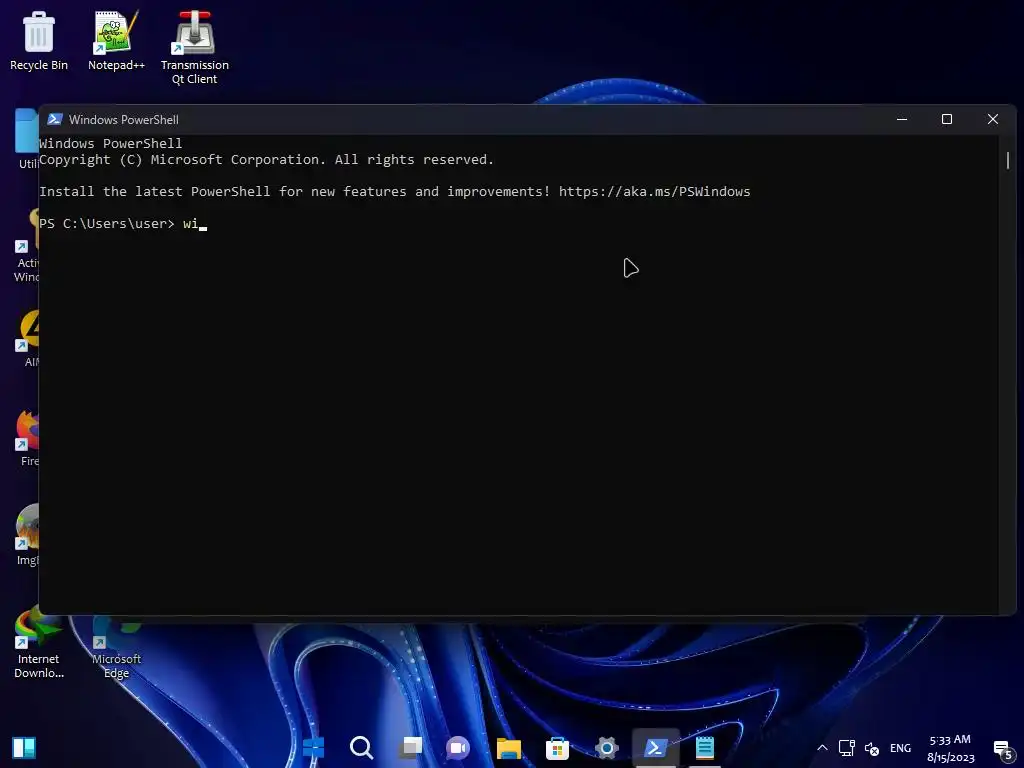Click the Copyright (C) Microsoft Corporation line
1024x768 pixels.
(266, 159)
